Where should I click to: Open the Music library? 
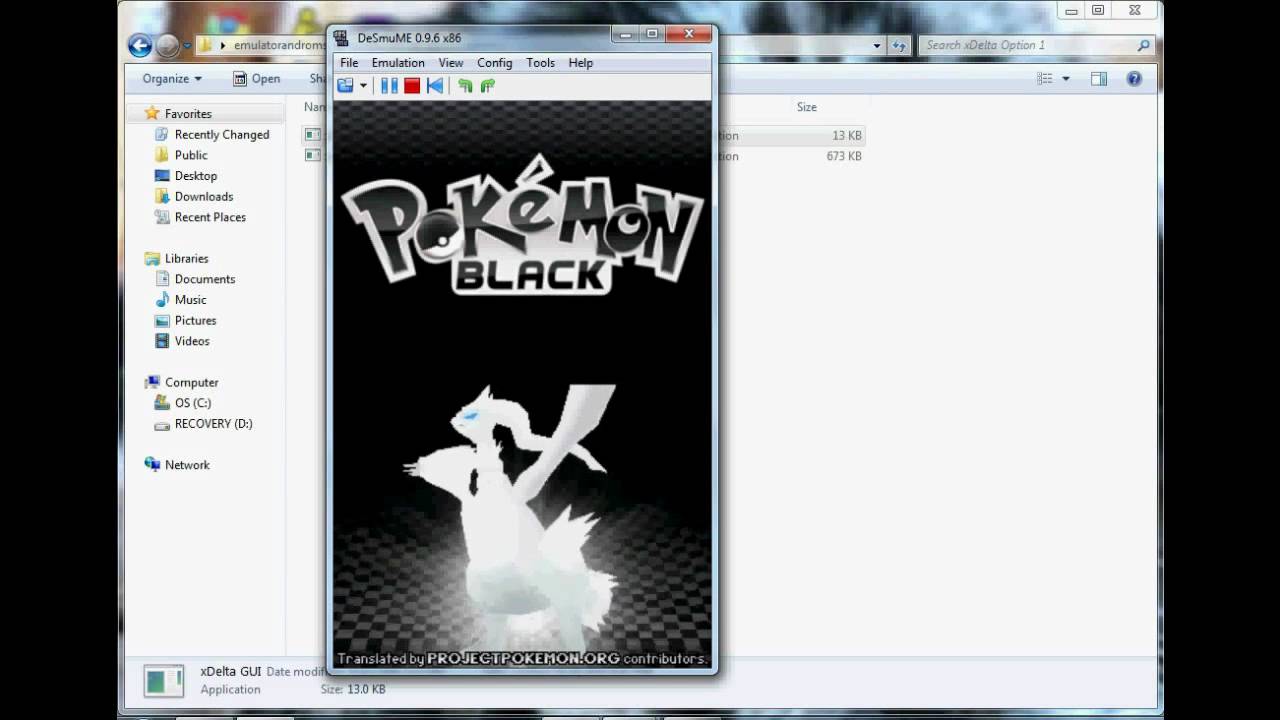coord(190,300)
